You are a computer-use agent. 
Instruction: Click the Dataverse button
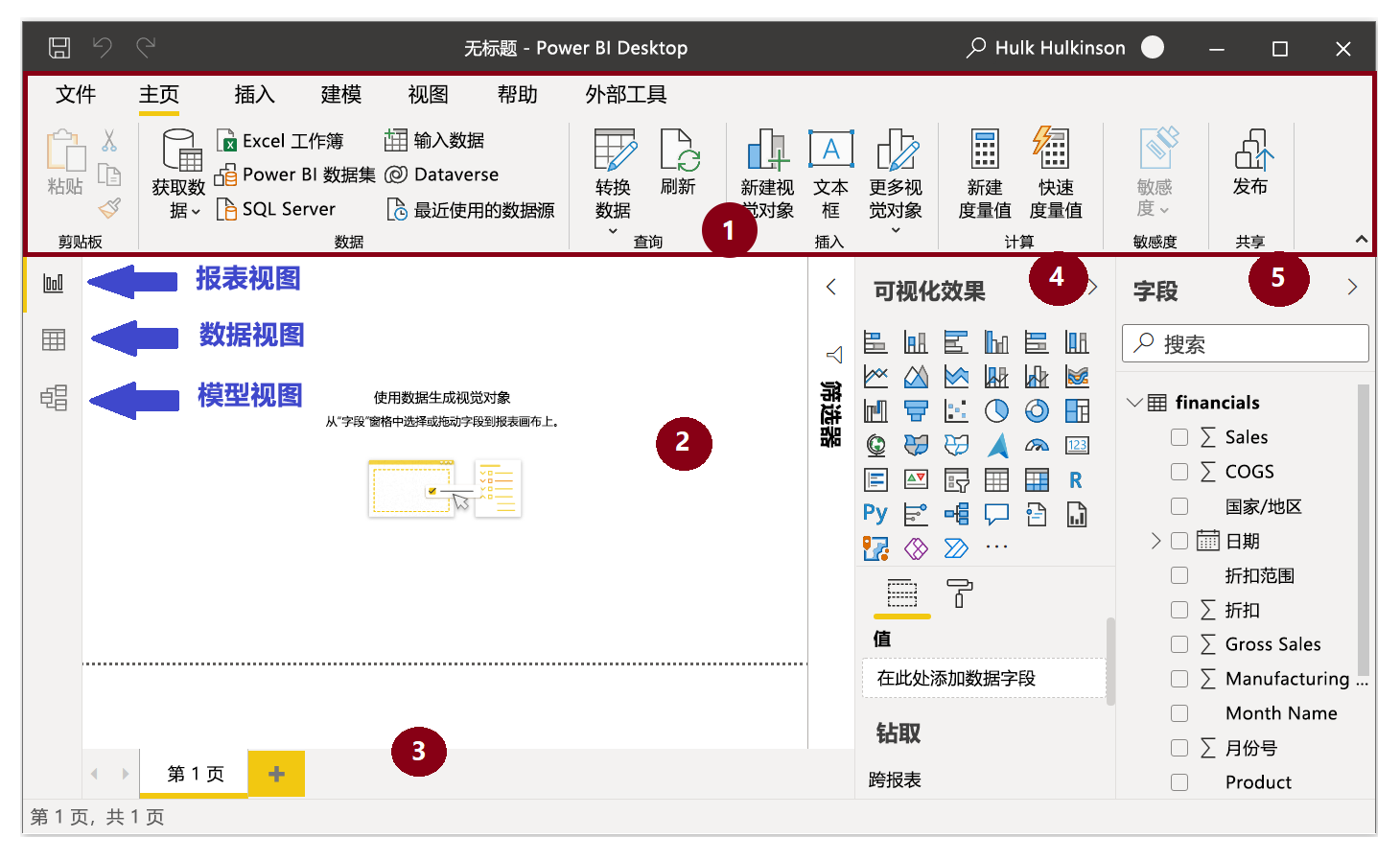tap(442, 175)
